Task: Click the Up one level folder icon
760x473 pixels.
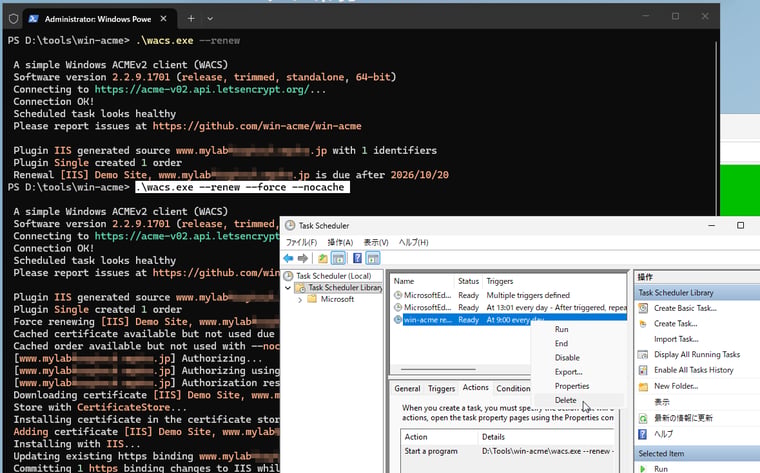Action: 323,258
